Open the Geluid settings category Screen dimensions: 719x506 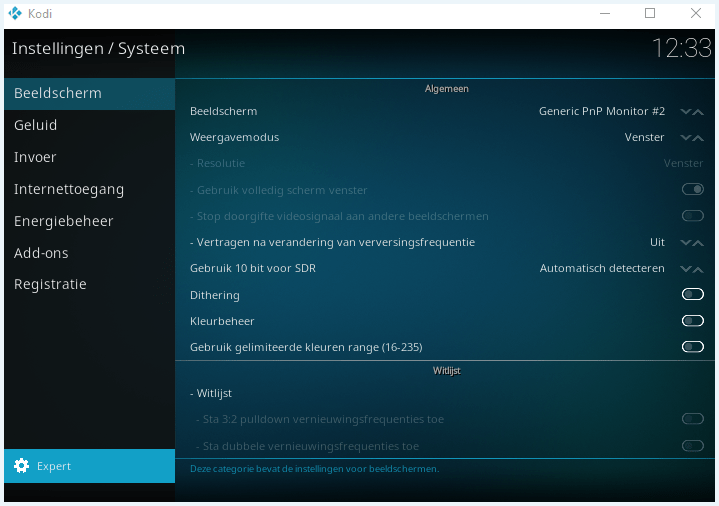tap(89, 125)
